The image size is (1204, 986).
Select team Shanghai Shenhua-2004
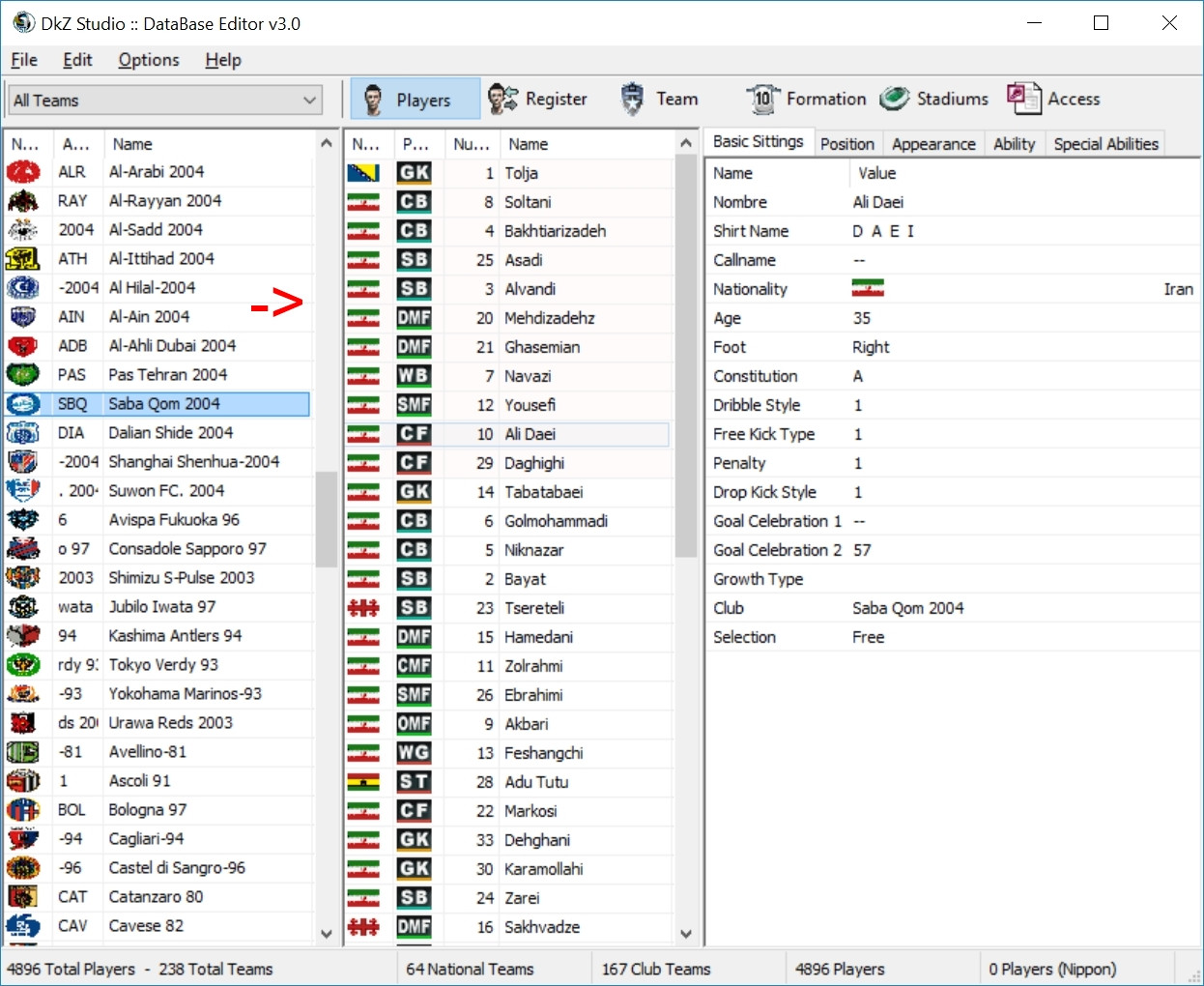(193, 462)
